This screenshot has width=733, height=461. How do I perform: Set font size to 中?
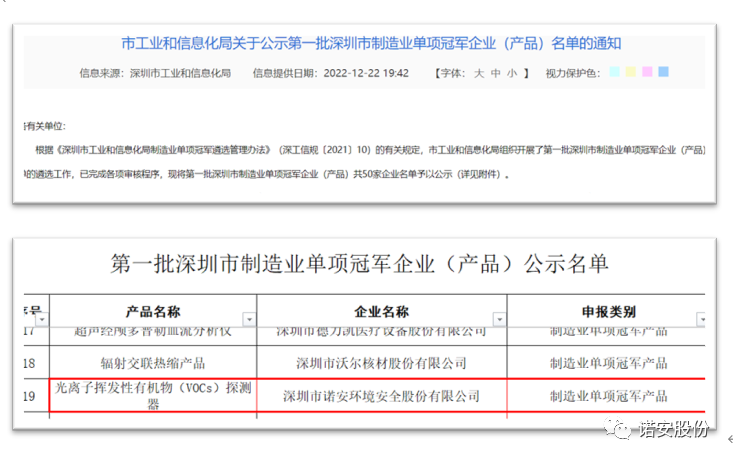coord(496,73)
